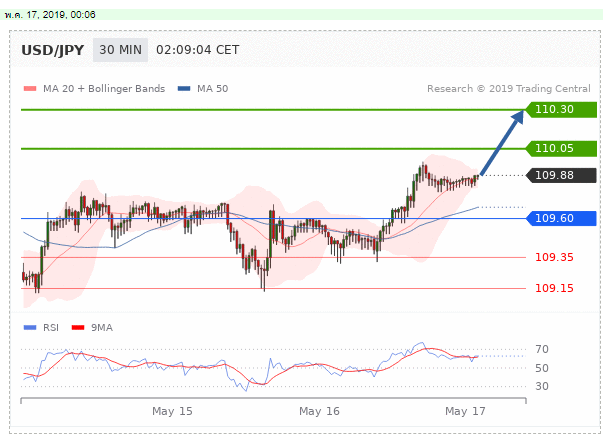Click the black 109.88 current price tag
This screenshot has width=603, height=441.
click(x=561, y=175)
